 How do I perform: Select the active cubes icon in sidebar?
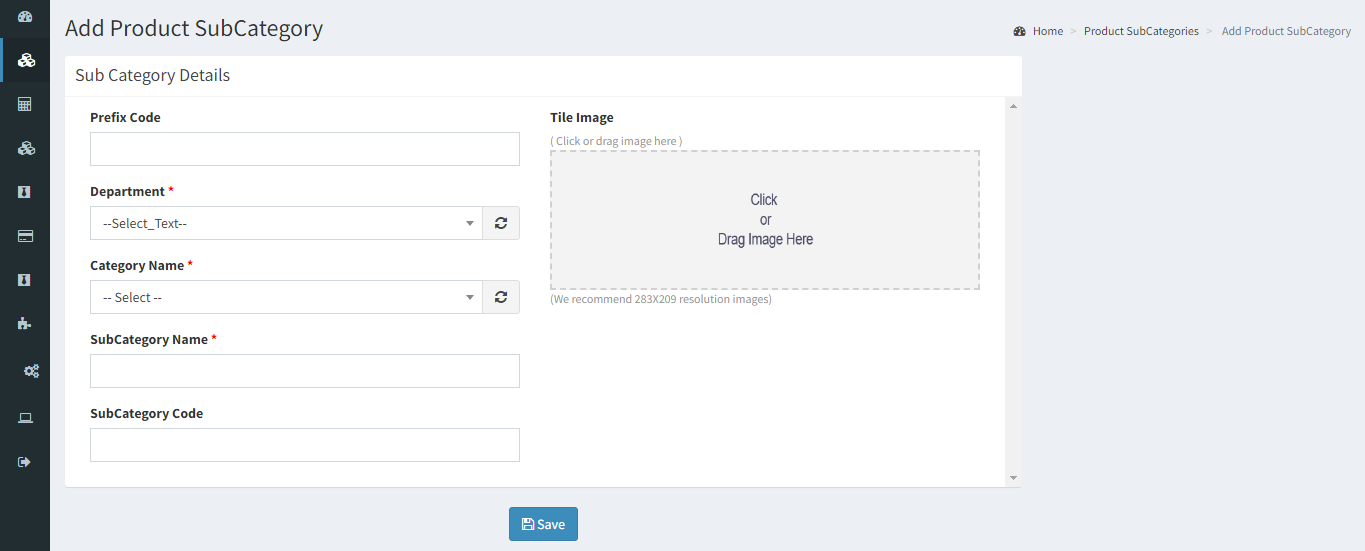pyautogui.click(x=26, y=60)
